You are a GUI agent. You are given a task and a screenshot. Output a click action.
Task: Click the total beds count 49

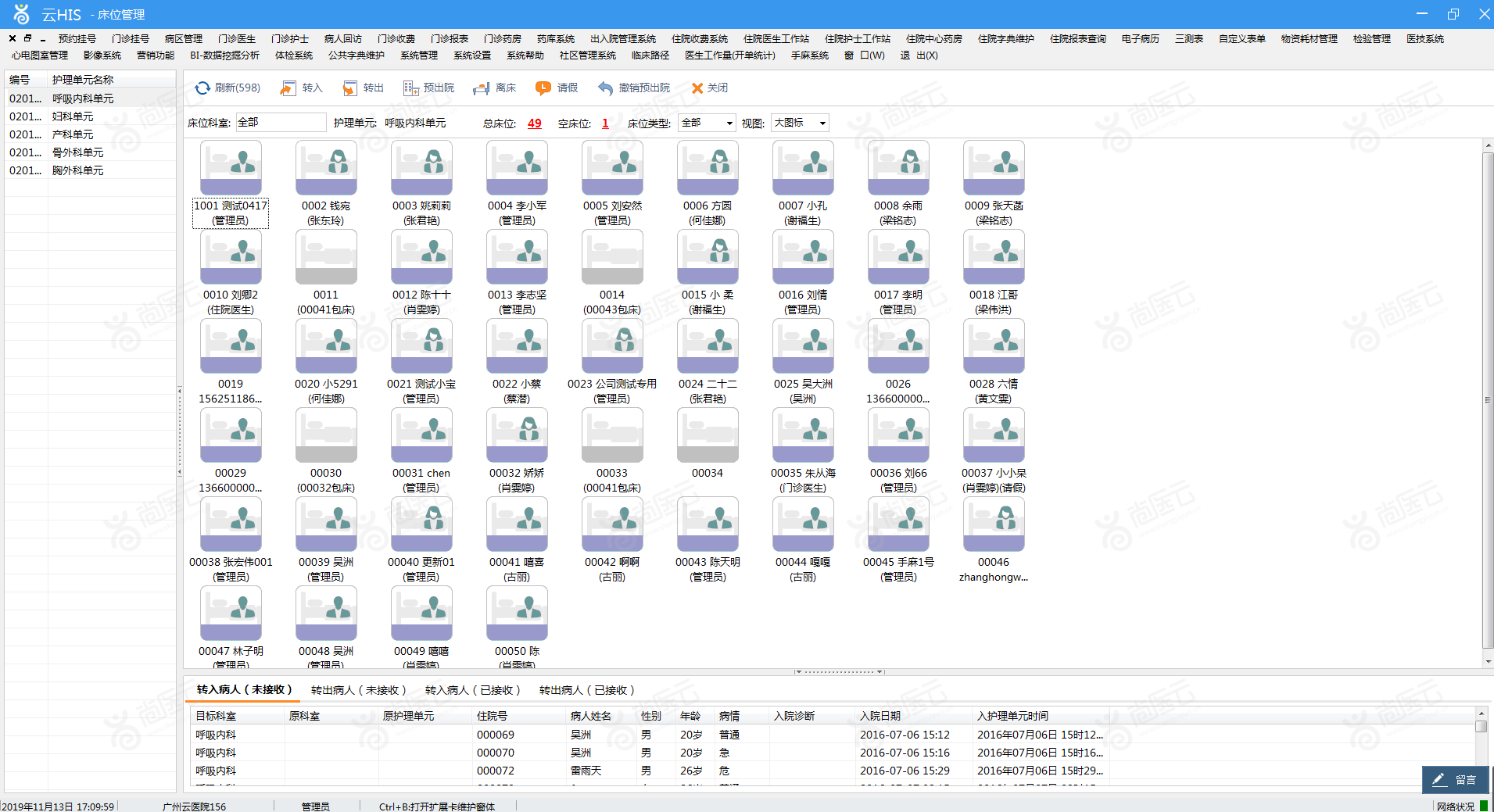[535, 123]
